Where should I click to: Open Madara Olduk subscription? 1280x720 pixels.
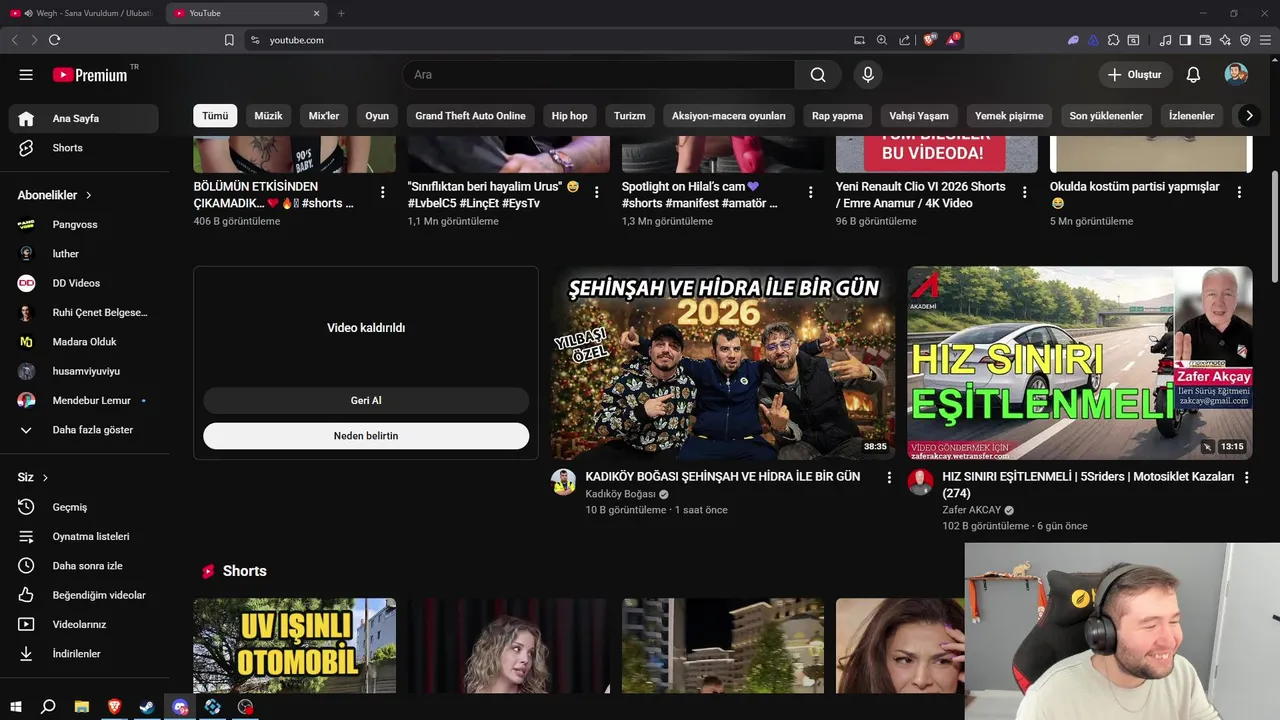84,342
